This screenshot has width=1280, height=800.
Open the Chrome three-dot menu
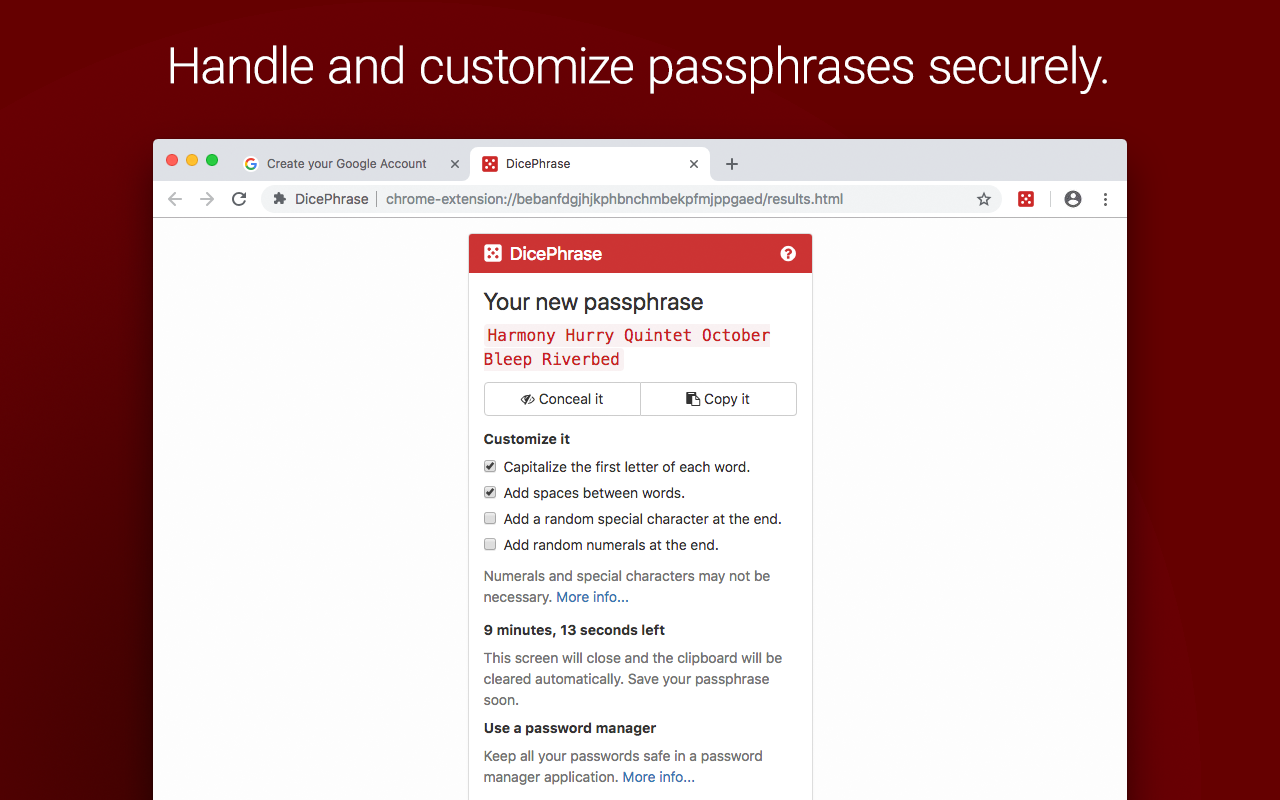[x=1105, y=199]
